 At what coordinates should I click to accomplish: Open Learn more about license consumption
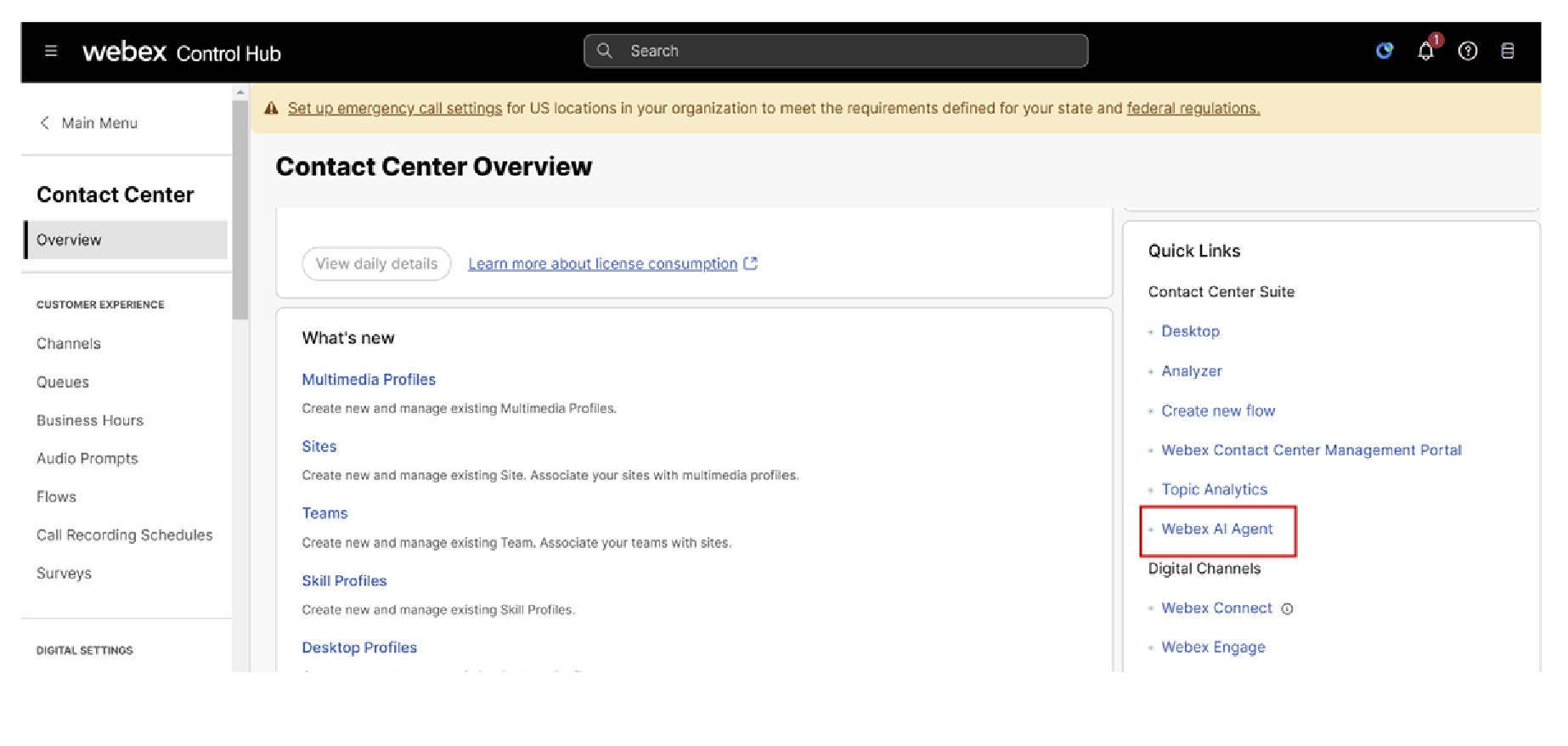click(x=603, y=263)
